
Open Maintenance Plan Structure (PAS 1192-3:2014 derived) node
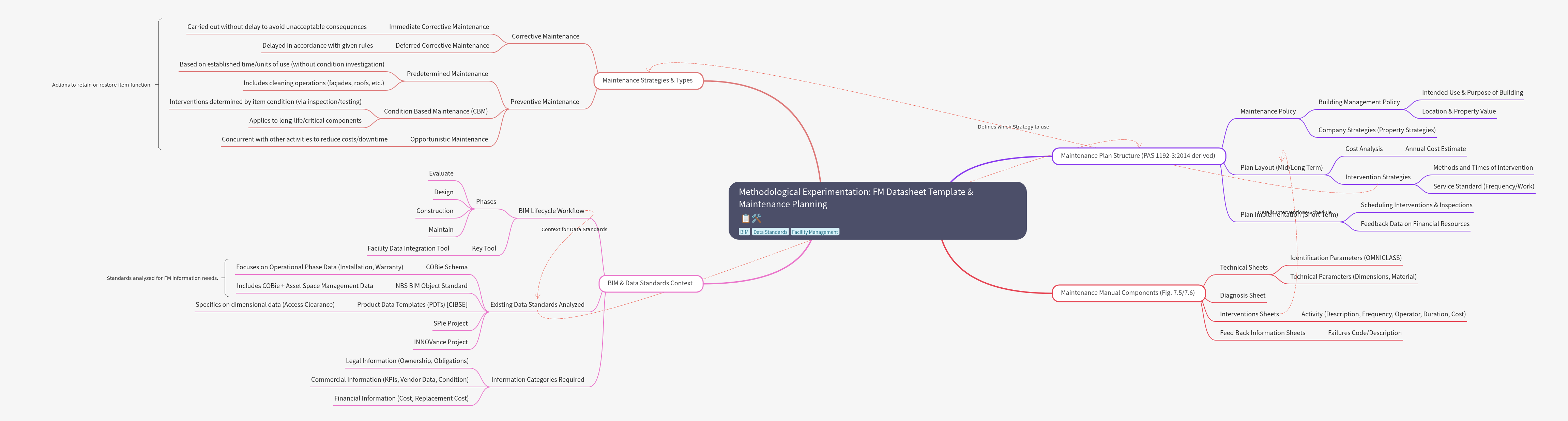[x=1138, y=156]
